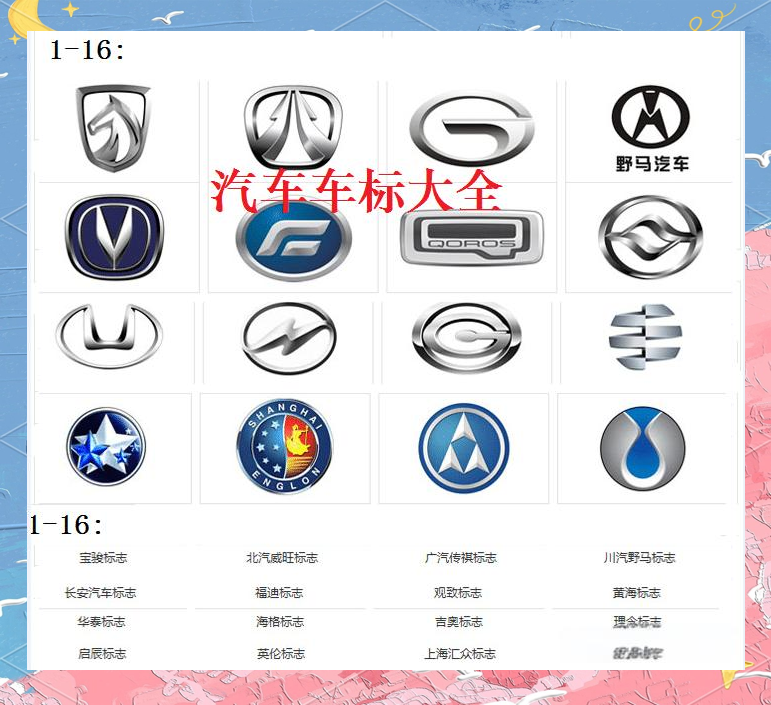Click the 上海汇众标志 label
The height and width of the screenshot is (705, 771).
click(x=460, y=654)
